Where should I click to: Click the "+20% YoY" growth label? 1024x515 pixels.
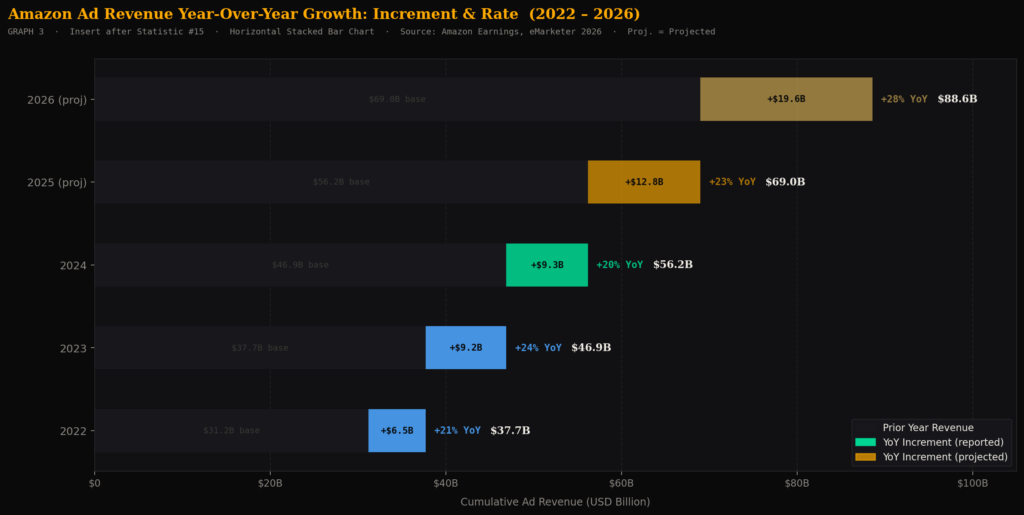[620, 265]
